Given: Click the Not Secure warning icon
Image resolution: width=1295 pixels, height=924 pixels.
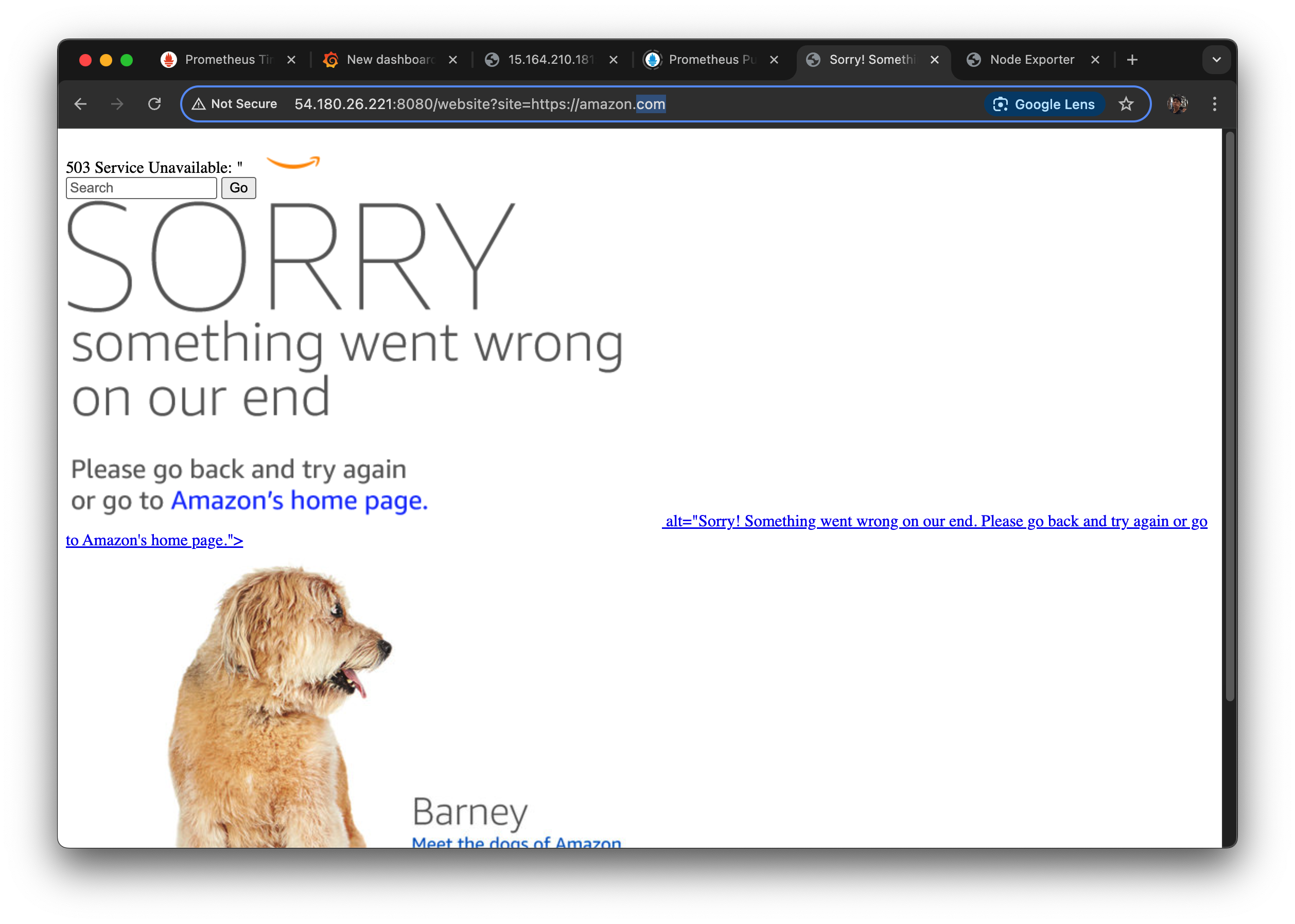Looking at the screenshot, I should 199,104.
